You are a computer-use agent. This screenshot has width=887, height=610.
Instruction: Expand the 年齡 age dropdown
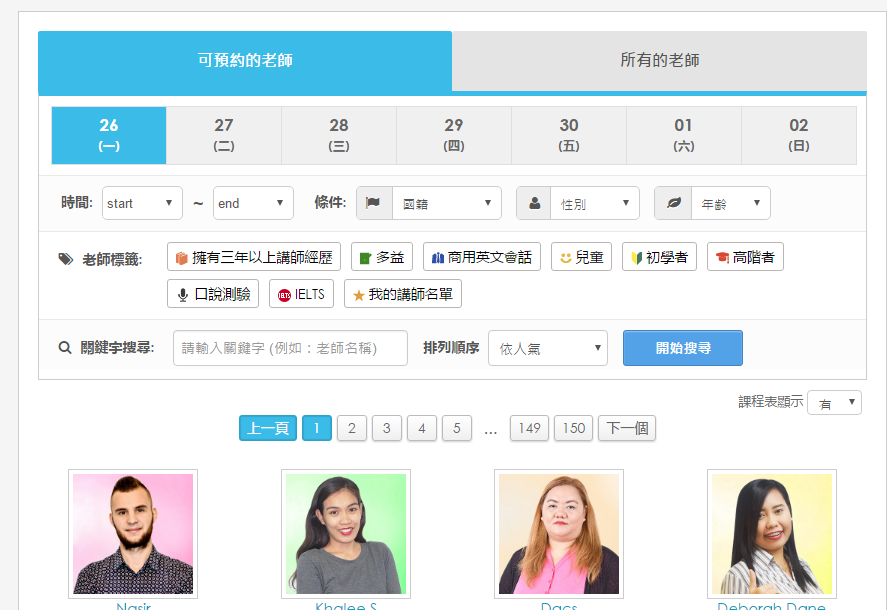tap(728, 203)
